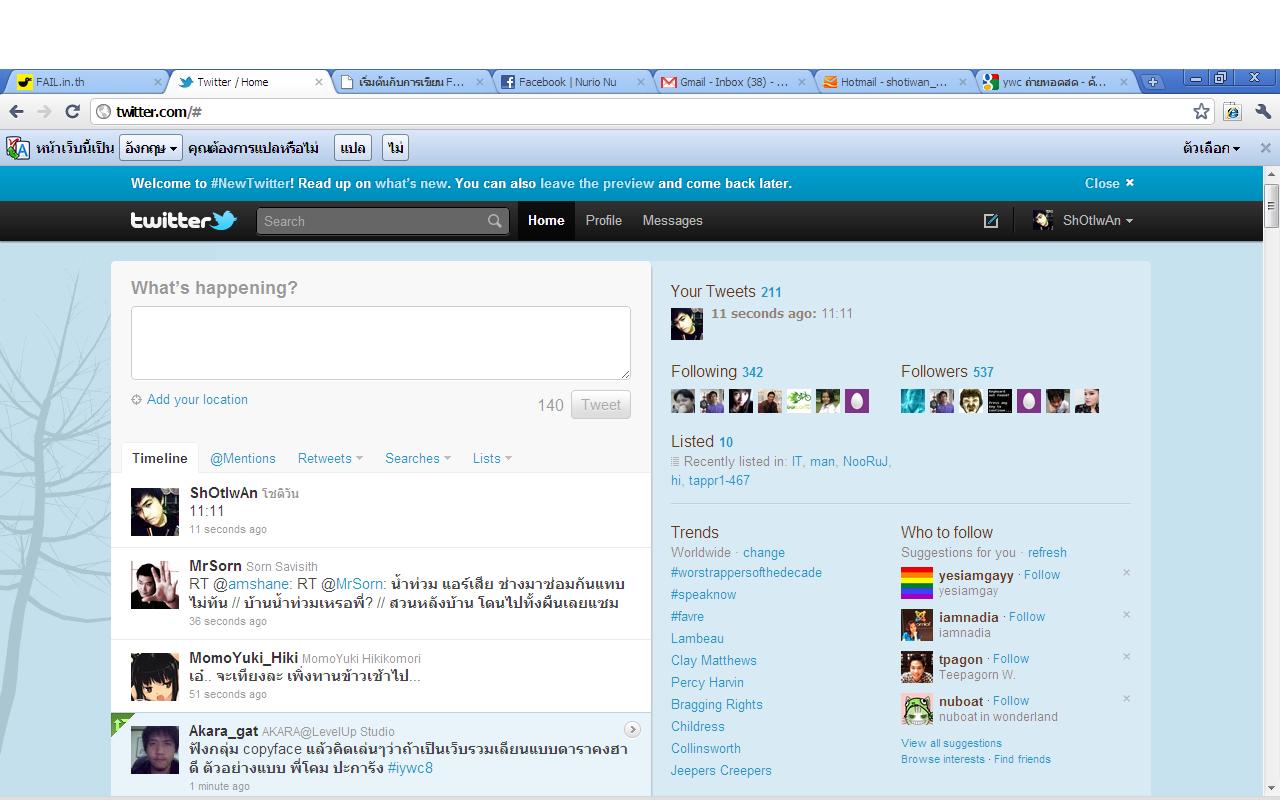Dismiss tpagon follow suggestion
1280x800 pixels.
point(1126,657)
